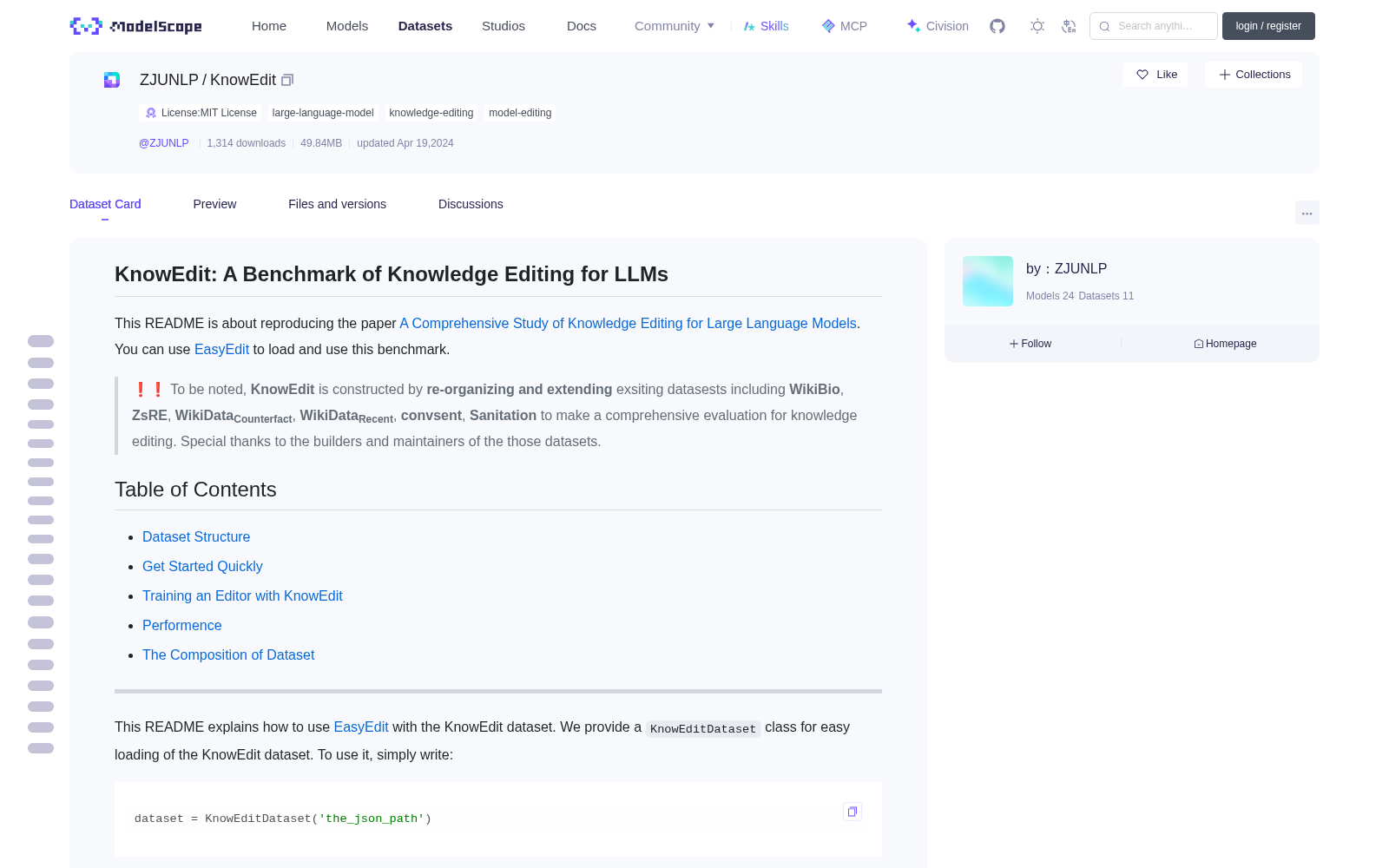
Task: Switch to the Preview tab
Action: click(x=214, y=204)
